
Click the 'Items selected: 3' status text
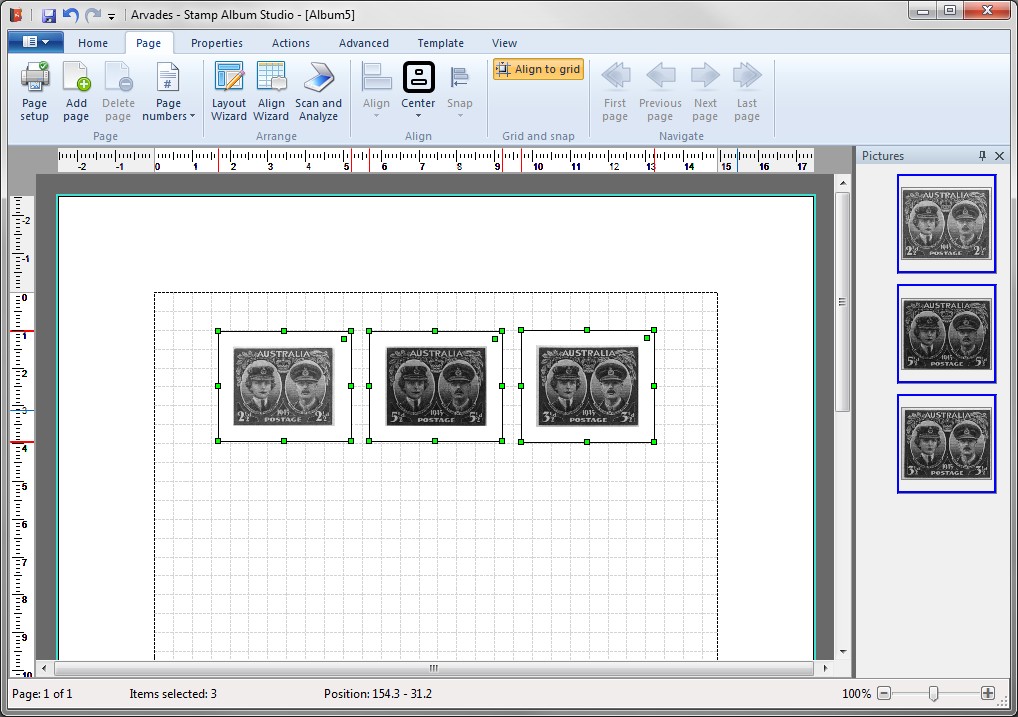173,694
